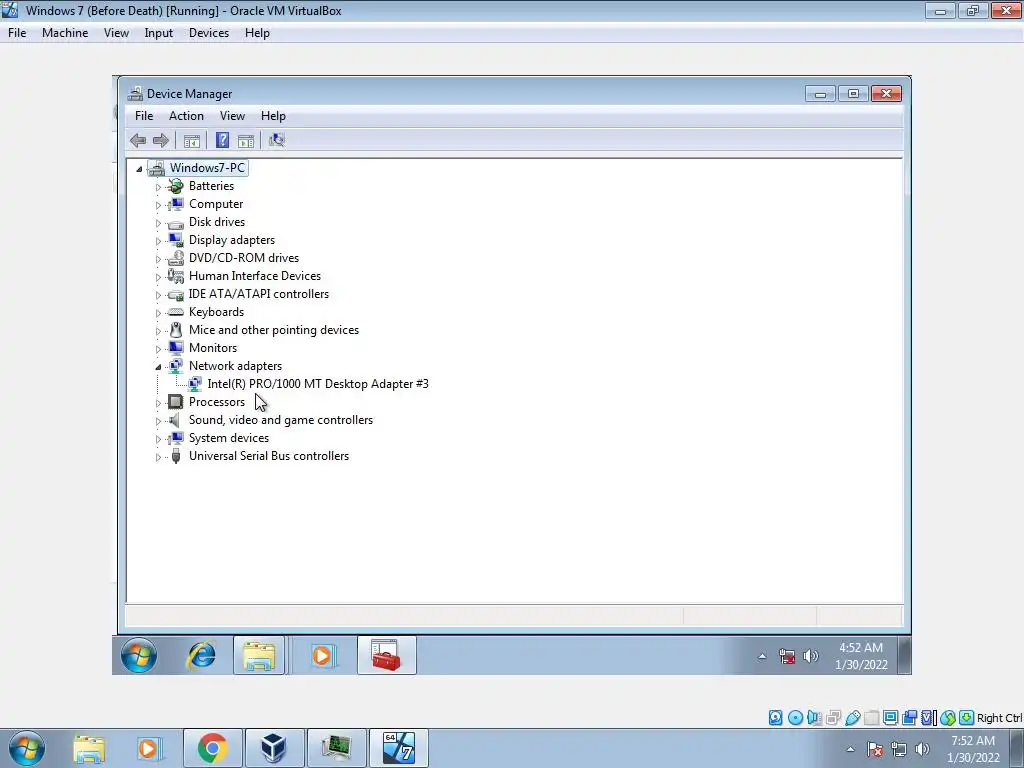This screenshot has height=768, width=1024.
Task: Expand the Batteries category
Action: point(158,187)
